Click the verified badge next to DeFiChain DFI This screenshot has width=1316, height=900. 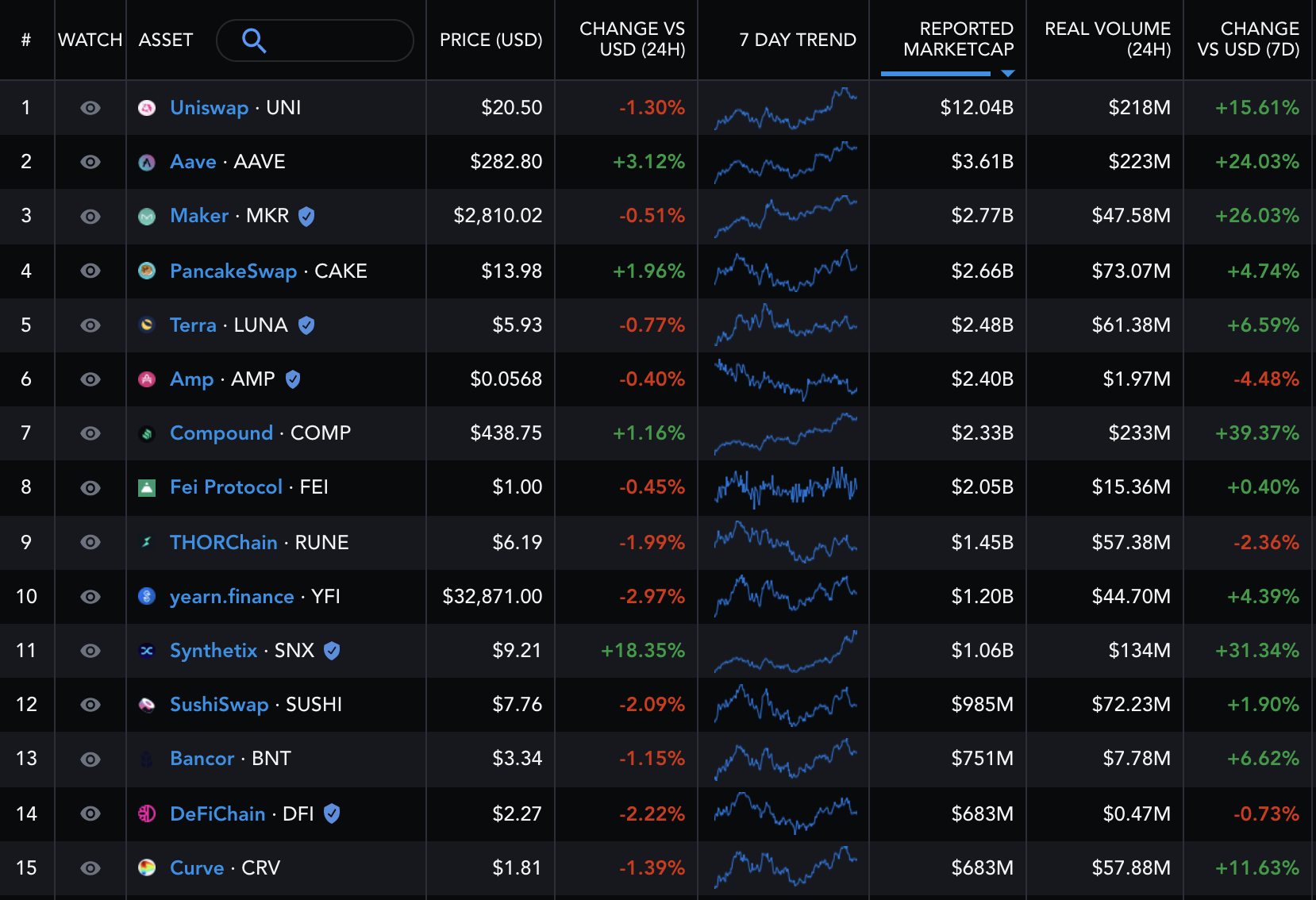coord(332,813)
